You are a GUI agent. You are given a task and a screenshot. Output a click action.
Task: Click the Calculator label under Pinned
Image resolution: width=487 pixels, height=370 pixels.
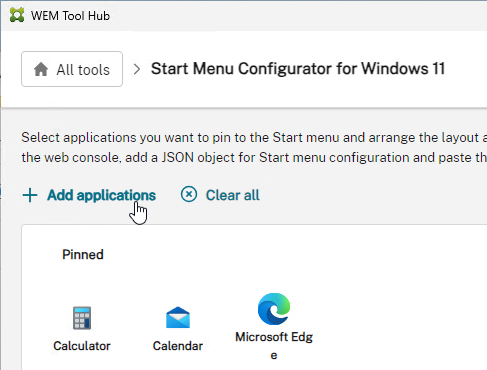pyautogui.click(x=82, y=346)
